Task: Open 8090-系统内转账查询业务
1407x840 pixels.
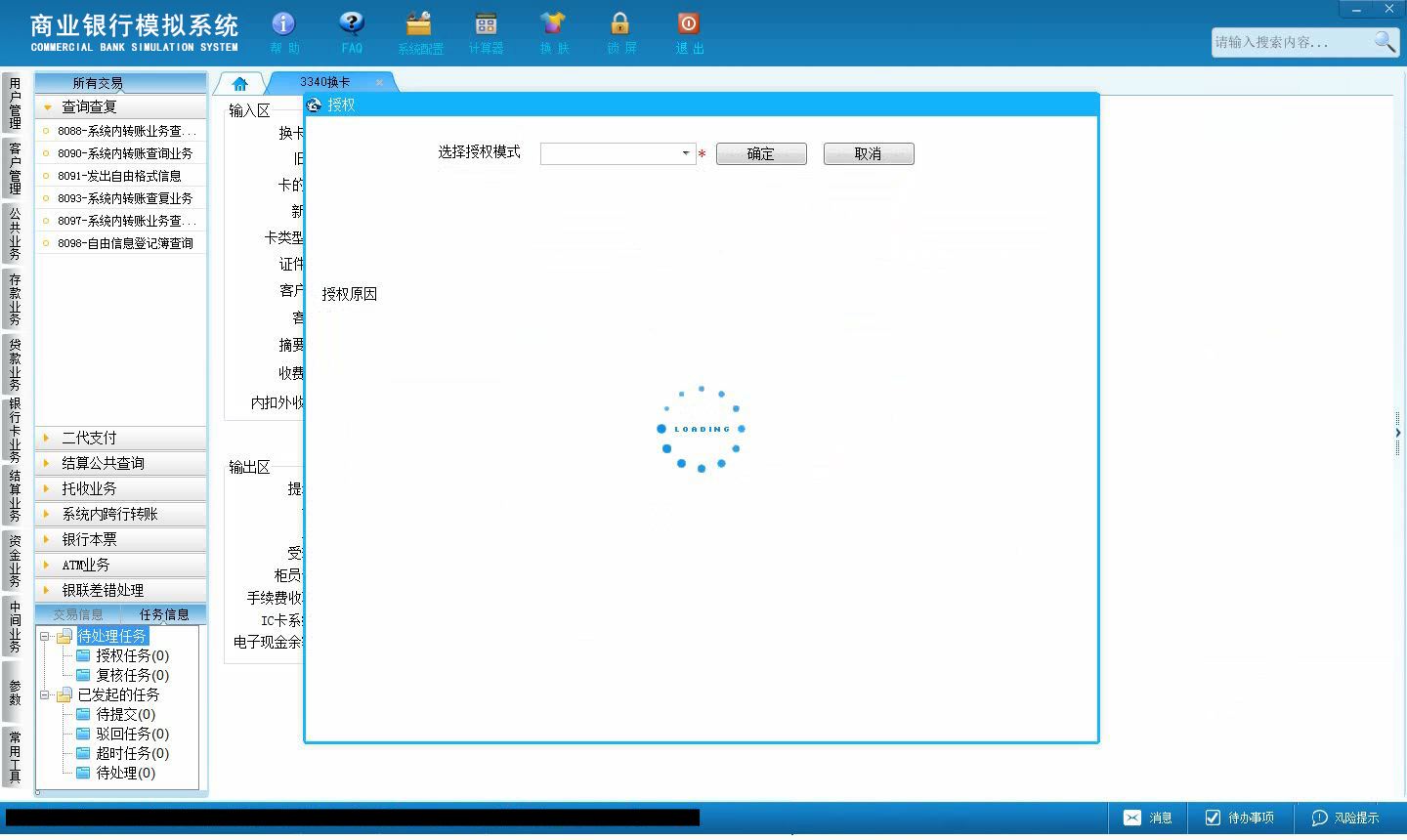Action: tap(121, 153)
